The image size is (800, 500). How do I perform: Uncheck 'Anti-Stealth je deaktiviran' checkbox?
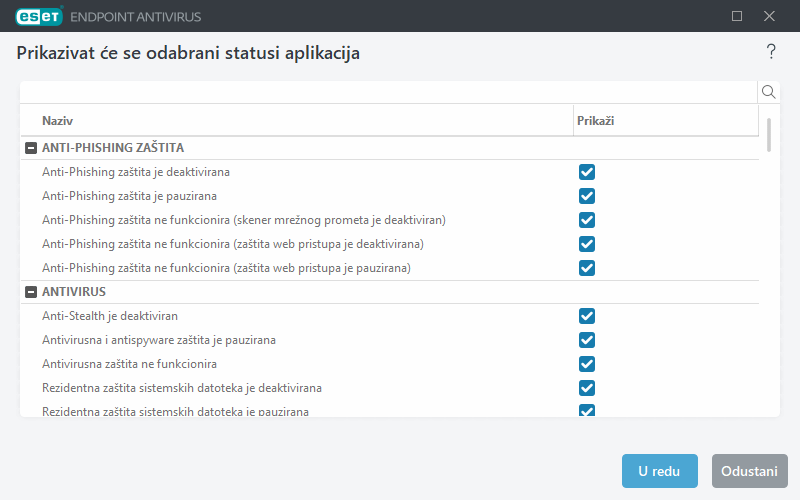coord(587,316)
